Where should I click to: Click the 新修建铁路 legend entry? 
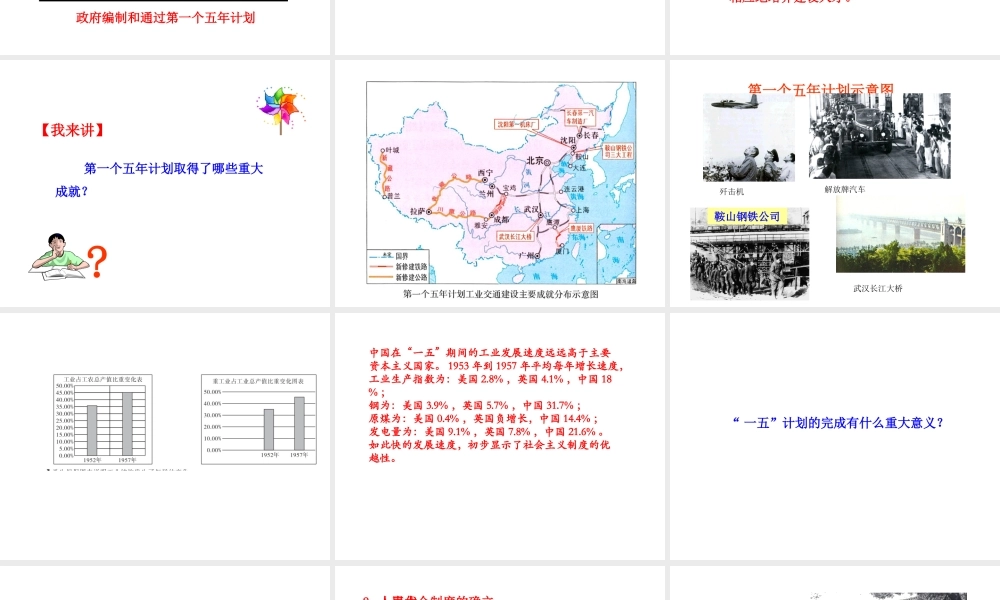point(399,267)
